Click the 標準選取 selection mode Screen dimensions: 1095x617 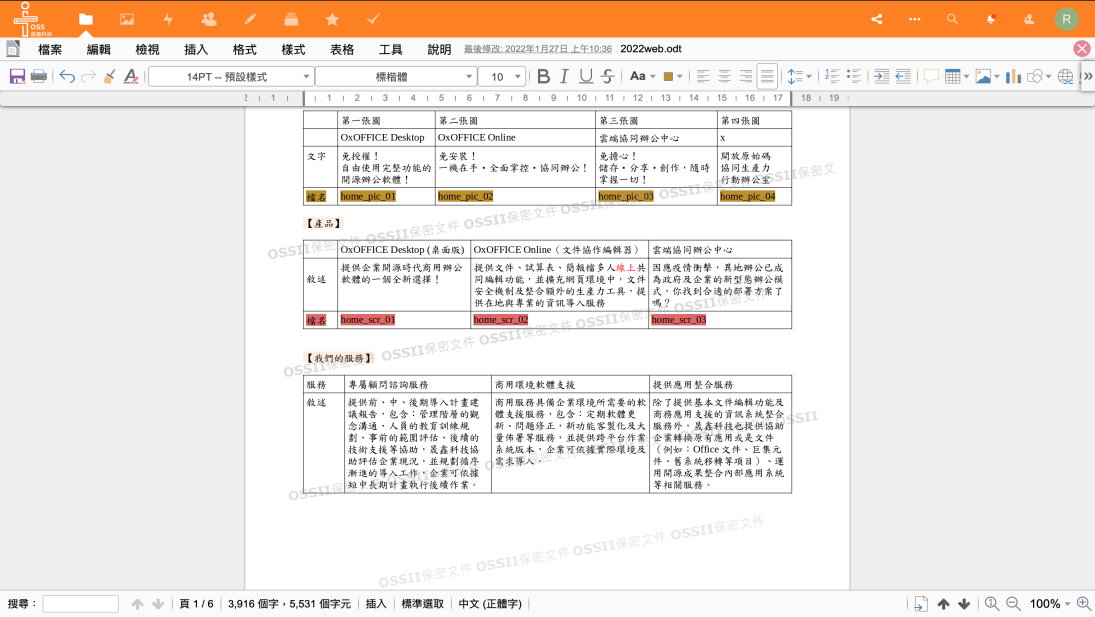click(422, 604)
